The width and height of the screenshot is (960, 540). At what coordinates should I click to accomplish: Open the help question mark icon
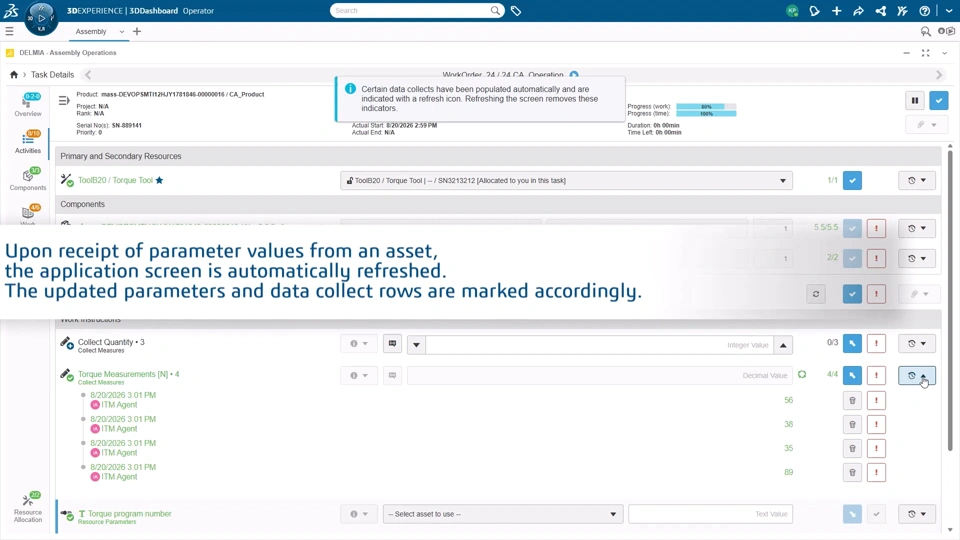coord(924,11)
